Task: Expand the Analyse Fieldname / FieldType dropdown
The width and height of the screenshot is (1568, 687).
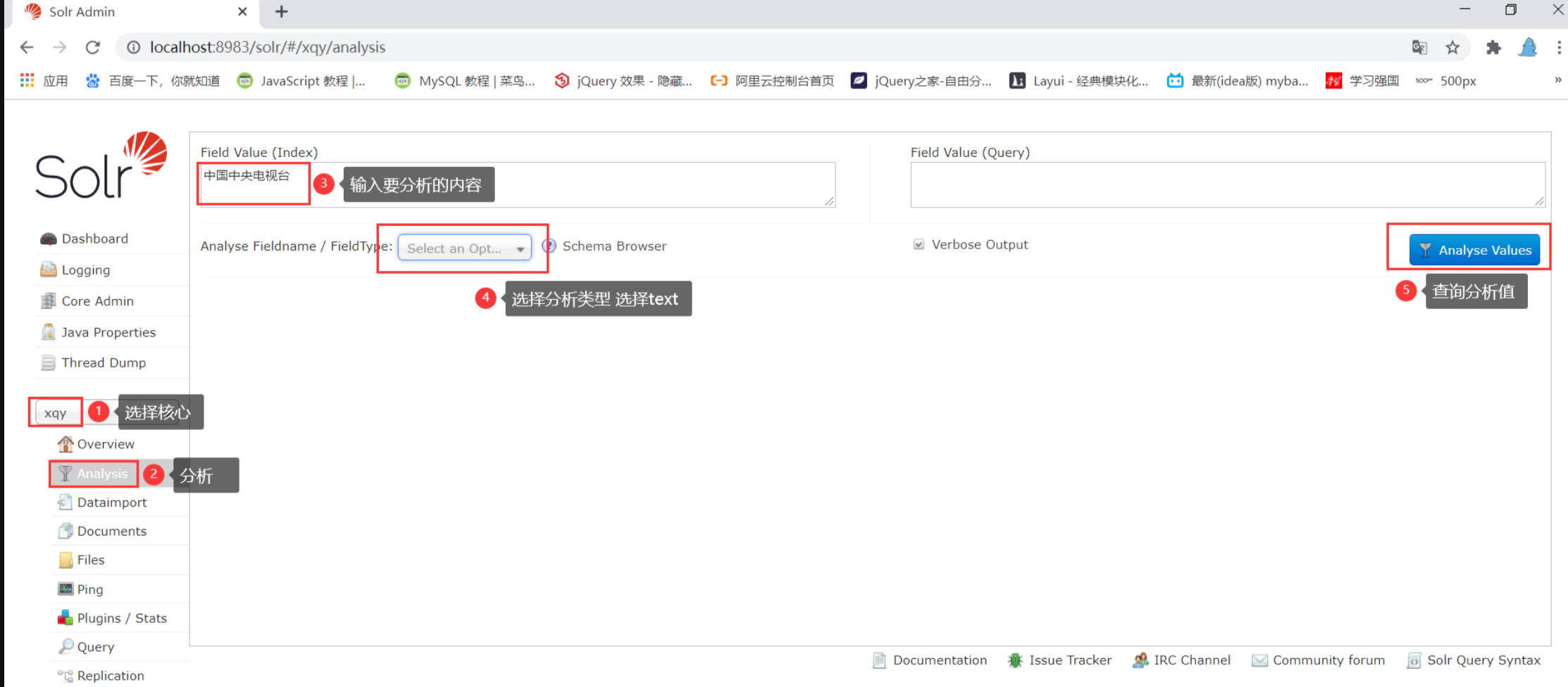Action: click(464, 248)
